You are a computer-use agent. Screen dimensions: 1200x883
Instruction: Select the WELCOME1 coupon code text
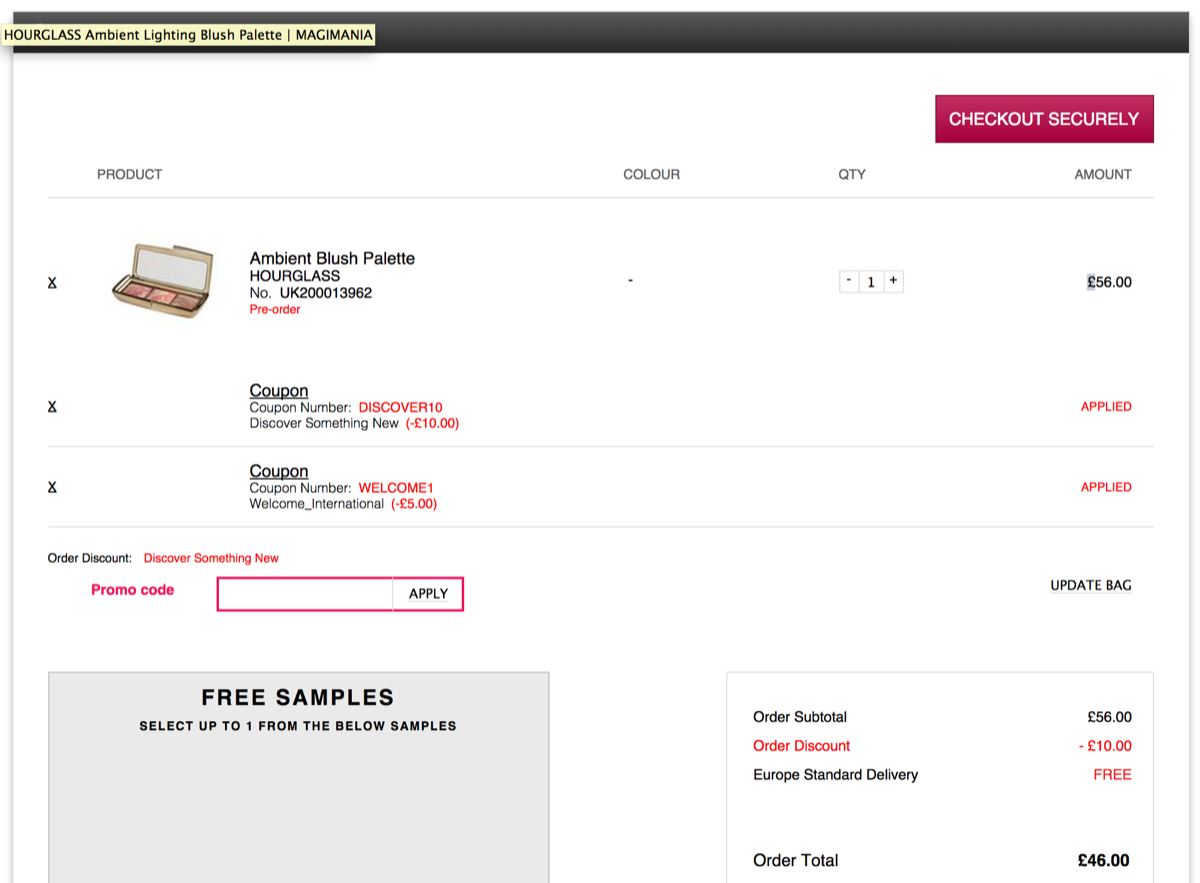click(396, 488)
